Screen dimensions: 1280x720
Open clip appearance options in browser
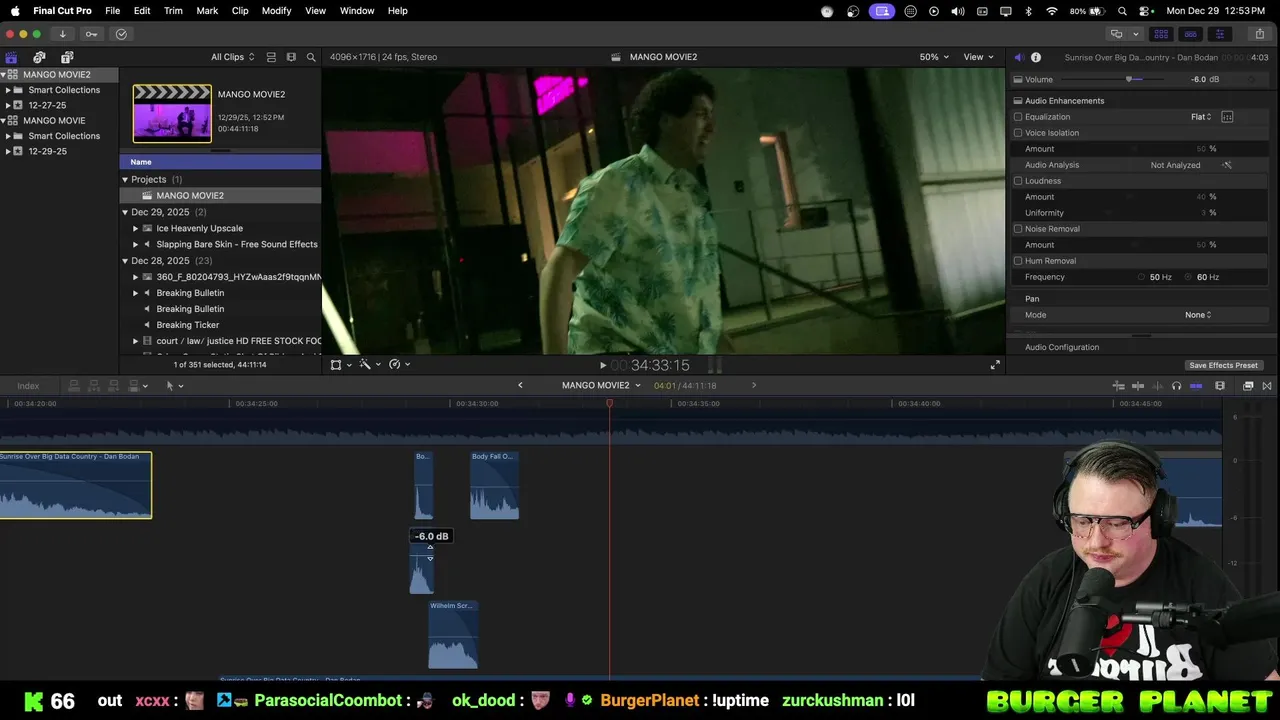click(x=291, y=57)
